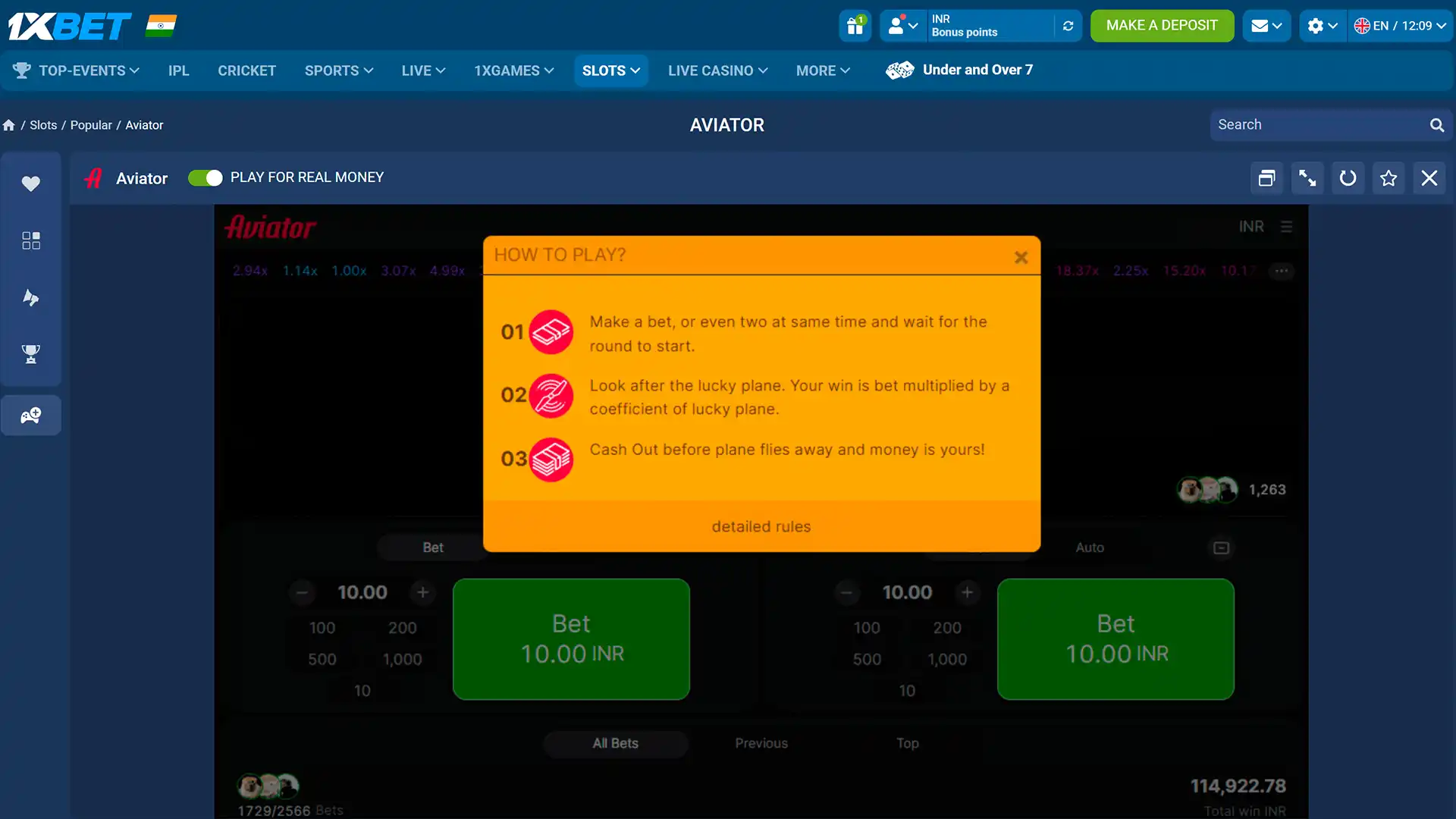Expand the LIVE CASINO dropdown
Image resolution: width=1456 pixels, height=819 pixels.
point(717,70)
